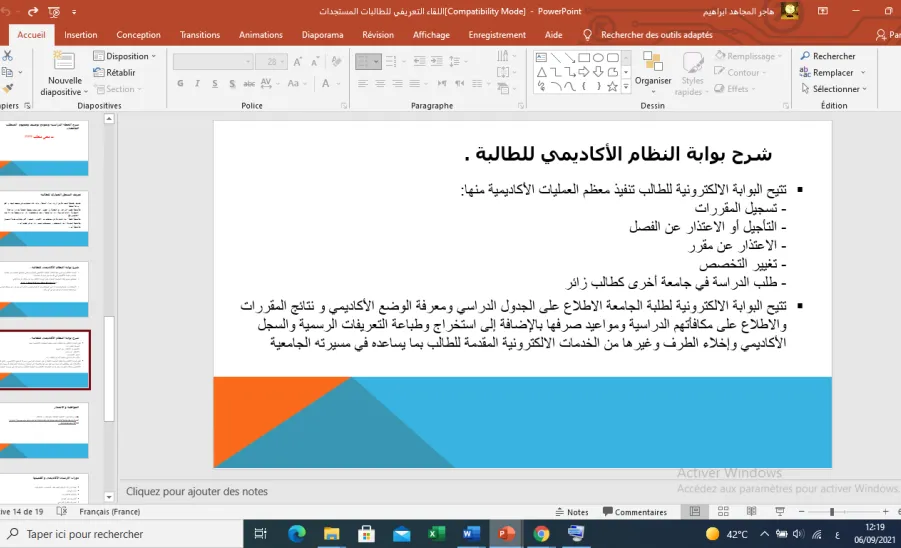Screen dimensions: 901x548
Task: Click the Remplacer button
Action: coord(832,72)
